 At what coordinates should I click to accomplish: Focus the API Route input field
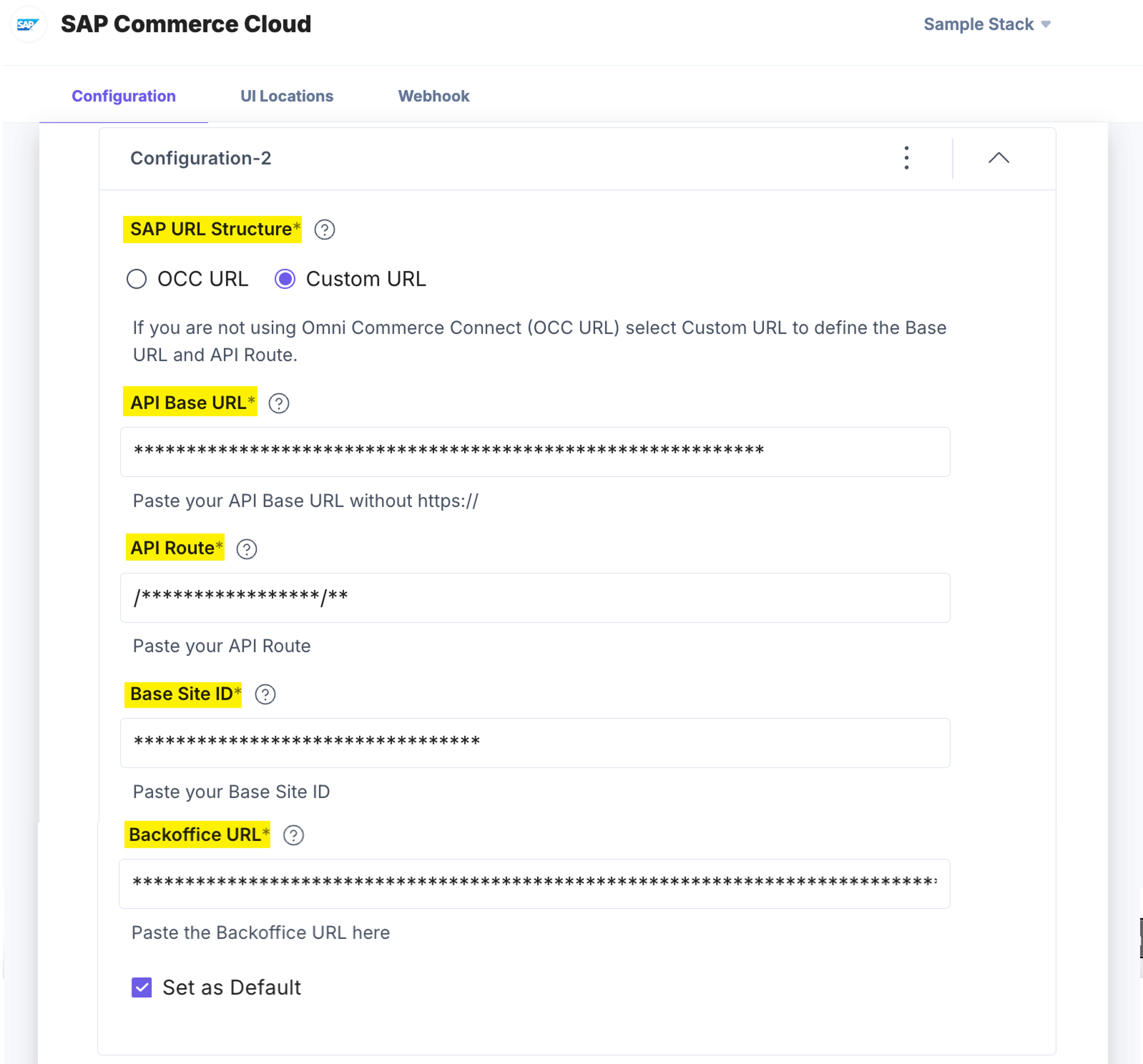click(x=535, y=597)
